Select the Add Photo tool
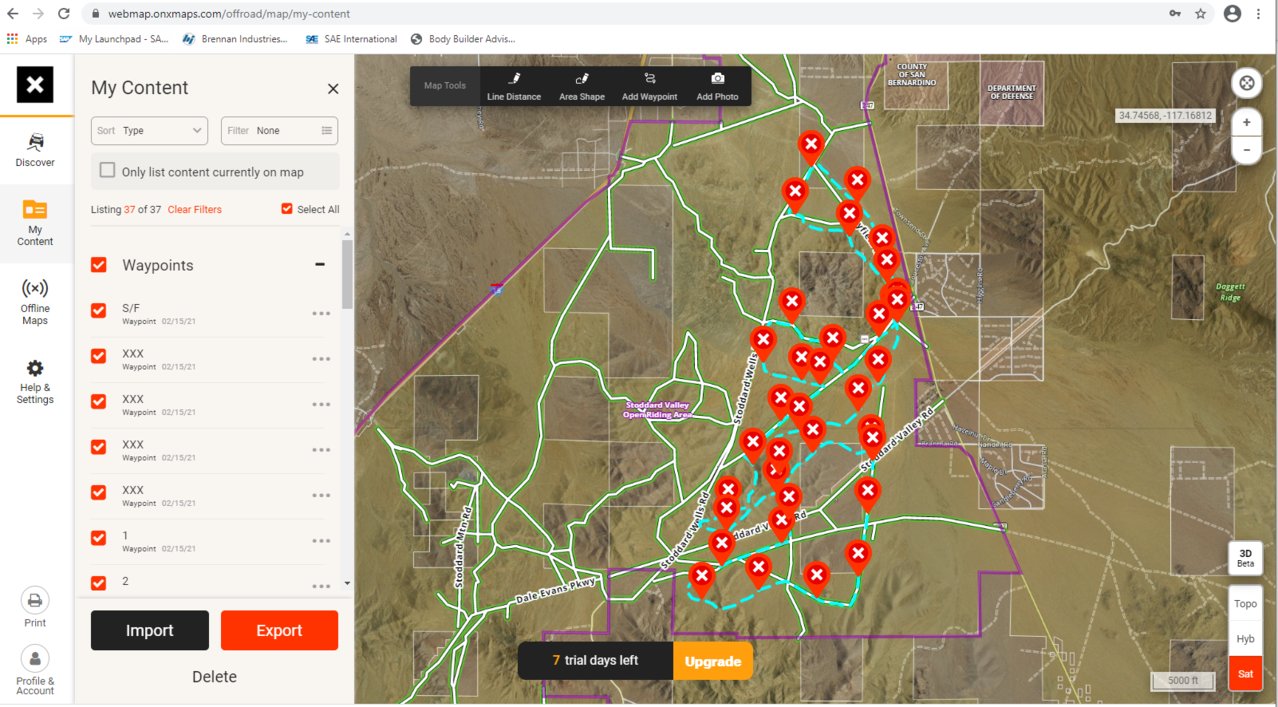 [717, 86]
